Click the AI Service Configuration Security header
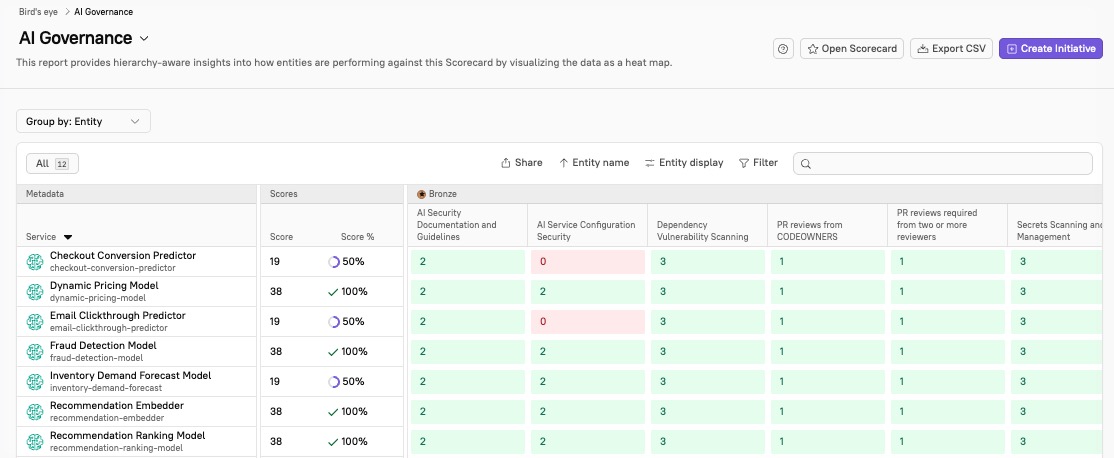This screenshot has height=458, width=1114. click(586, 231)
